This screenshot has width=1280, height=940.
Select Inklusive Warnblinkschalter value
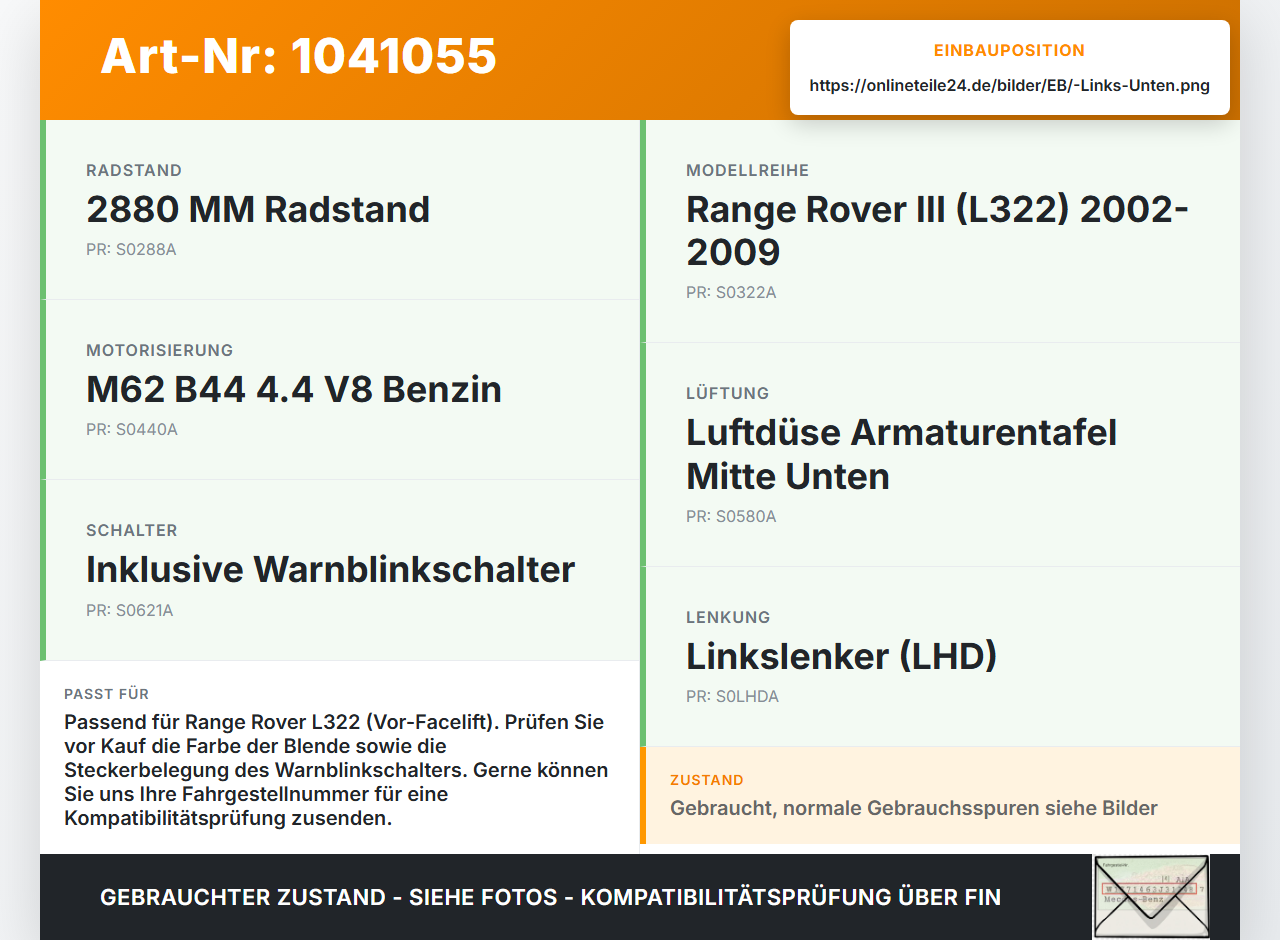pos(330,570)
